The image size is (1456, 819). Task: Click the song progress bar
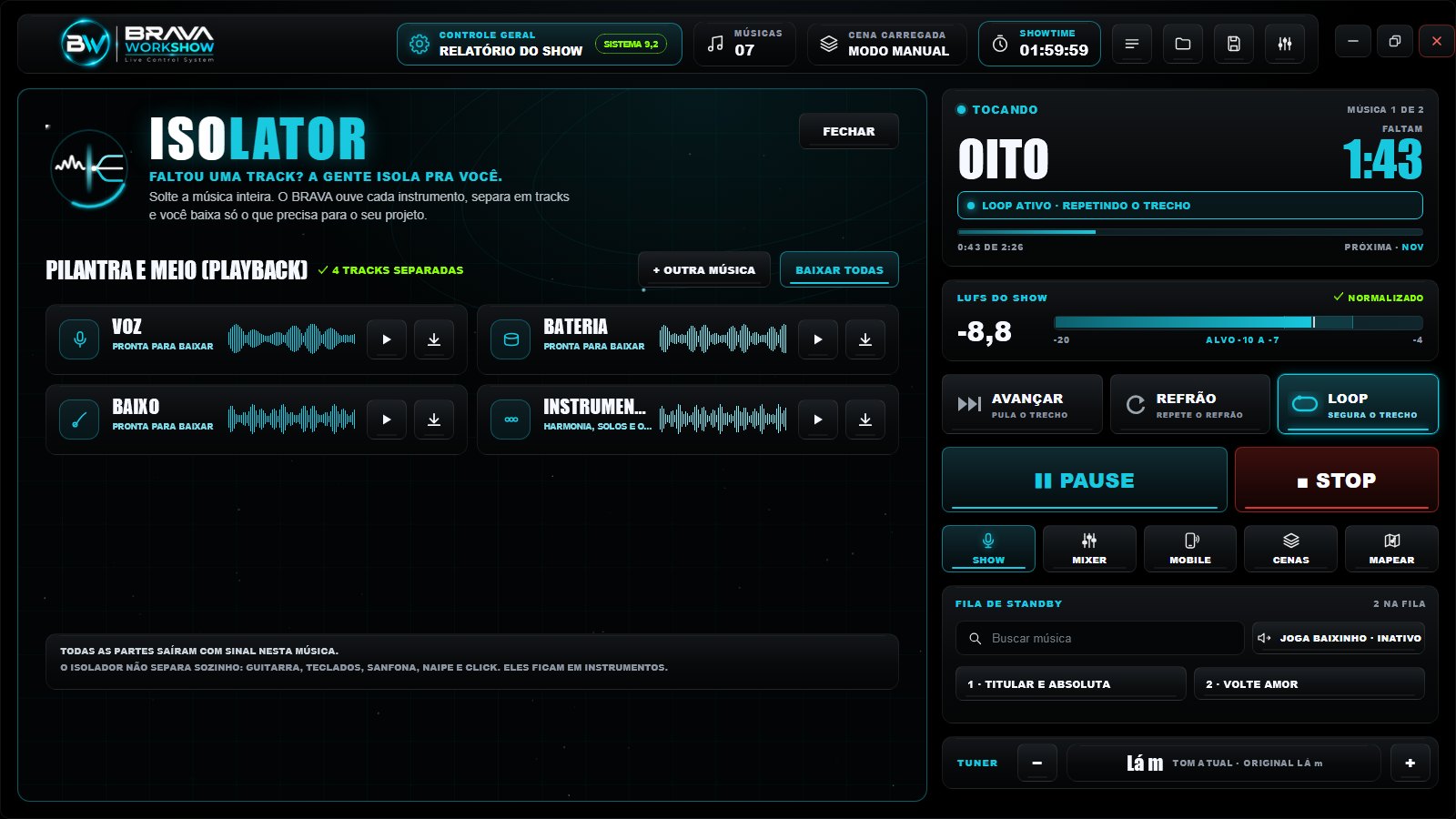coord(1189,232)
